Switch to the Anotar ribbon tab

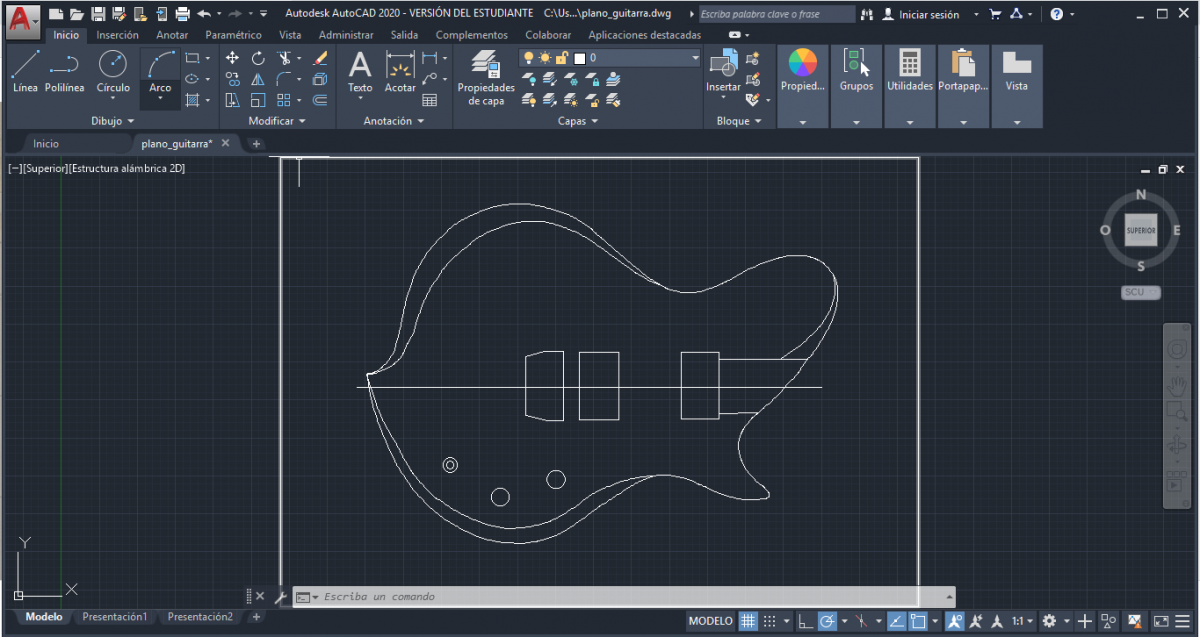(171, 35)
